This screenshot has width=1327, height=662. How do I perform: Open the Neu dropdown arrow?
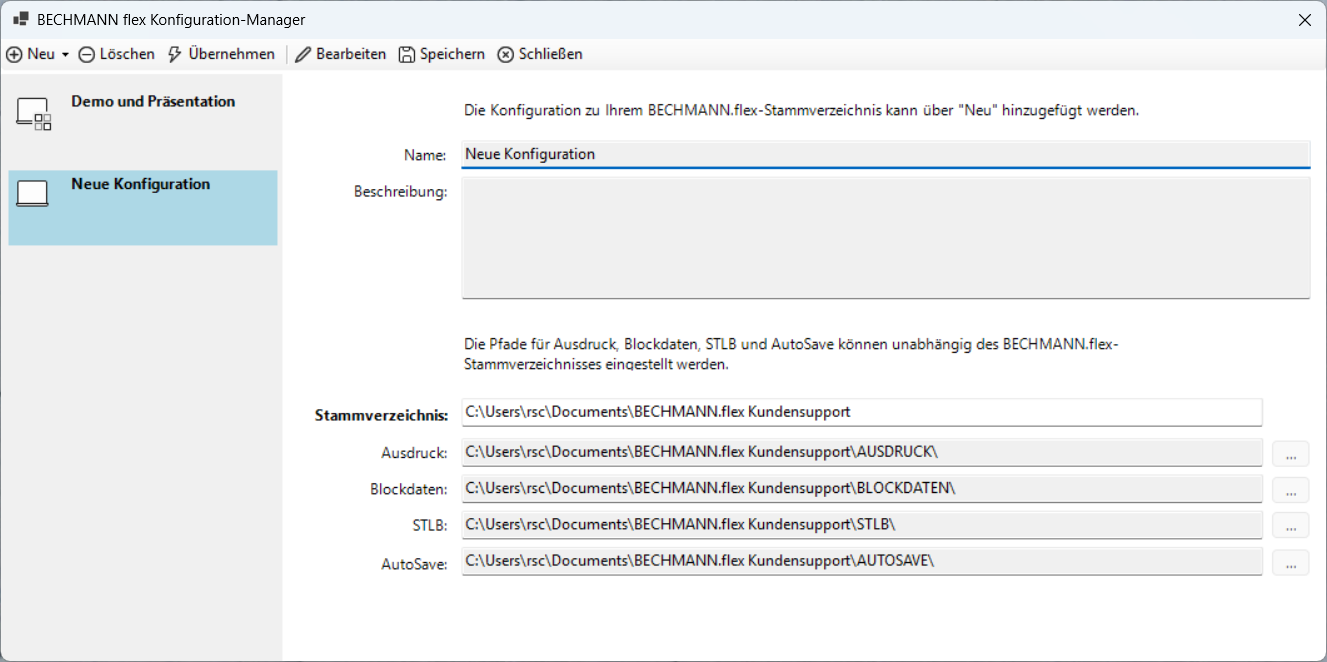pyautogui.click(x=65, y=55)
